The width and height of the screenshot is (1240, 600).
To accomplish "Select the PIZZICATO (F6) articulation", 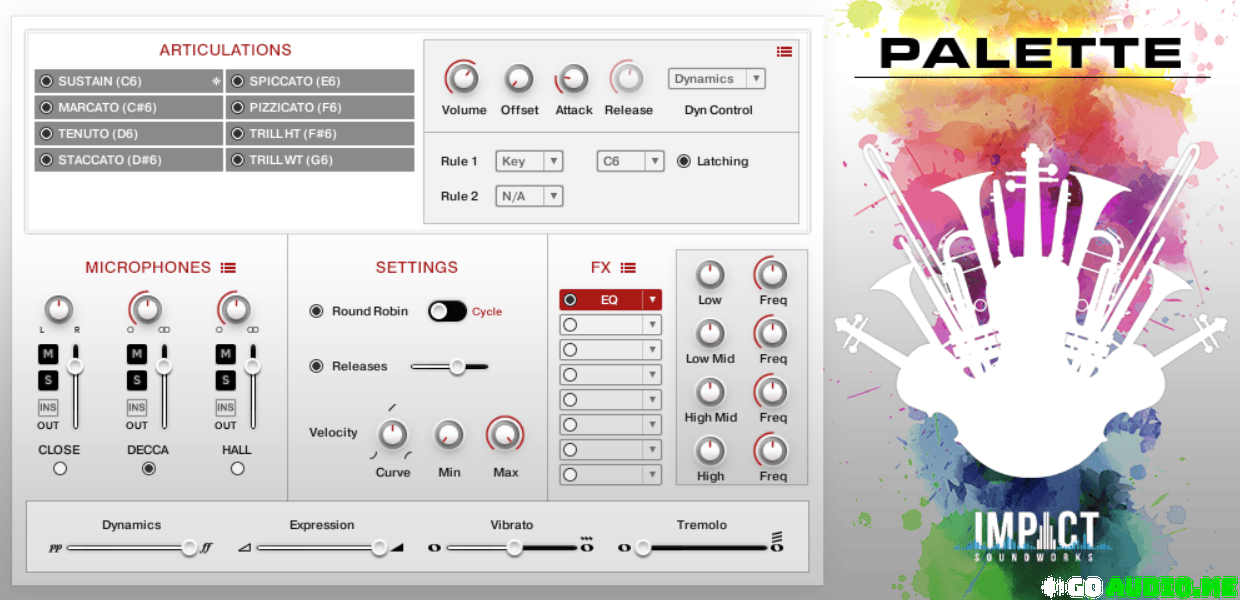I will [x=320, y=107].
